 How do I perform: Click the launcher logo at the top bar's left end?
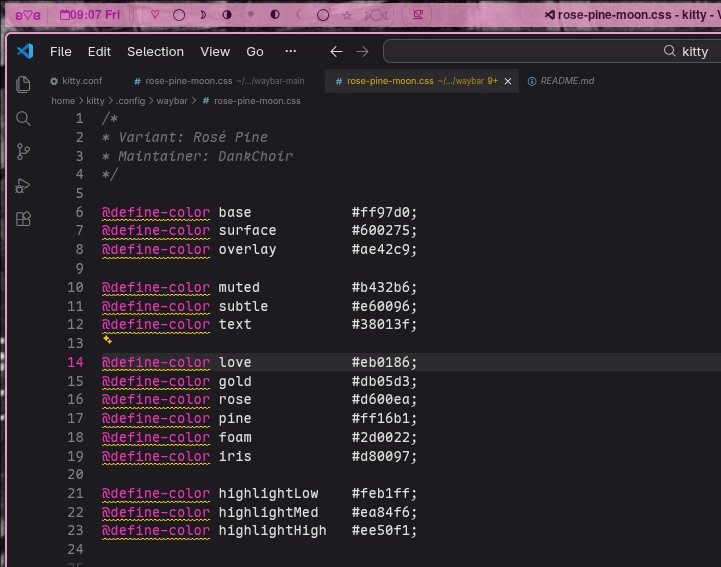28,16
